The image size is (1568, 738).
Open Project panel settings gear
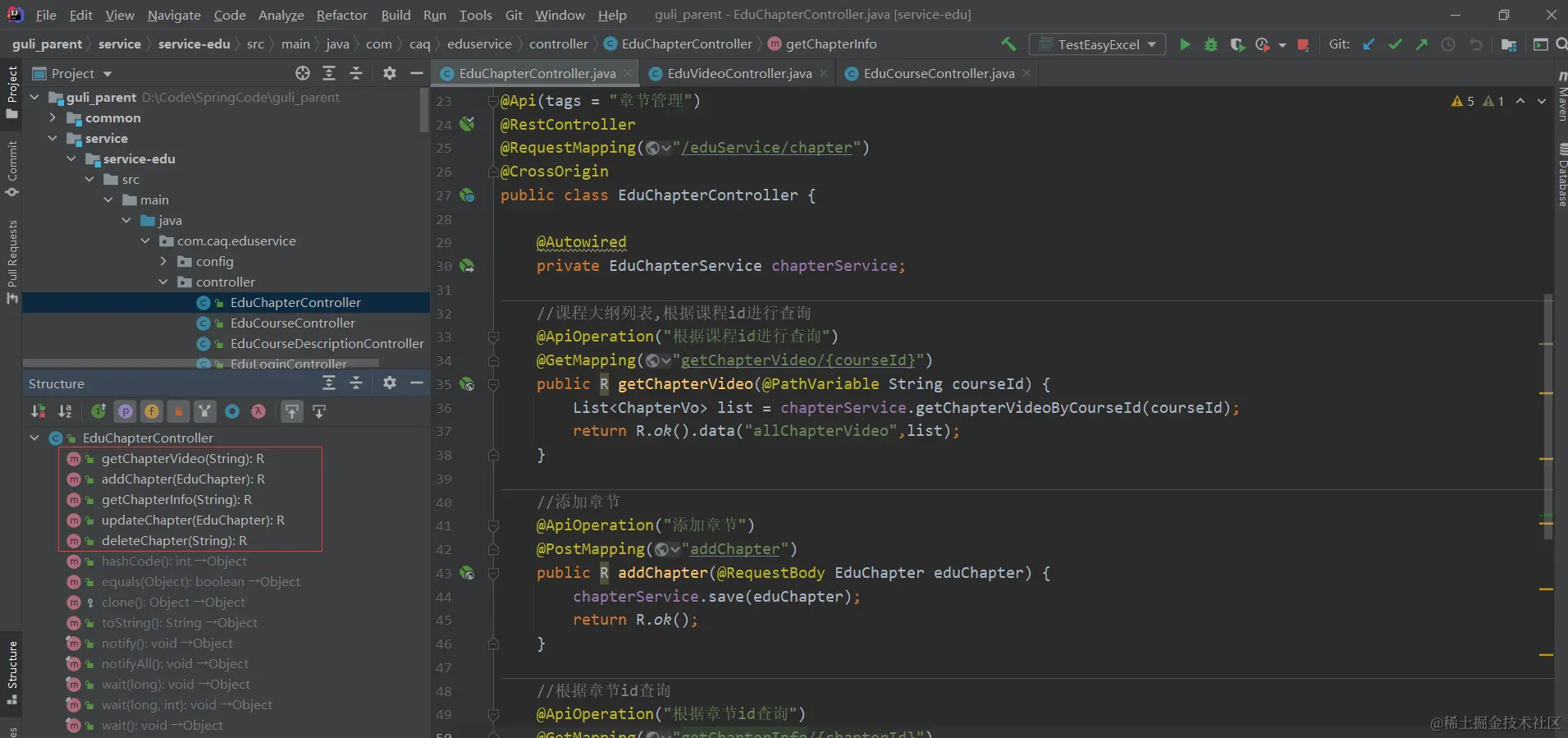[x=390, y=73]
